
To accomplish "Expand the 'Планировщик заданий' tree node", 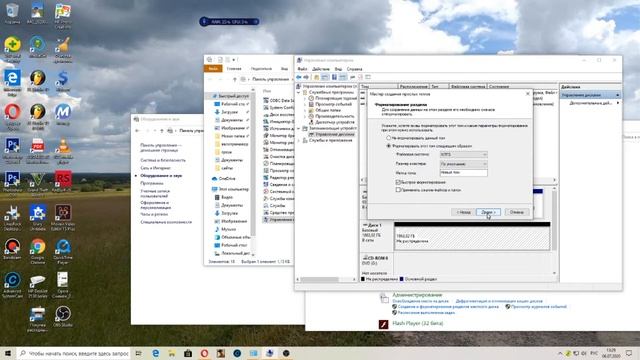I will [305, 98].
